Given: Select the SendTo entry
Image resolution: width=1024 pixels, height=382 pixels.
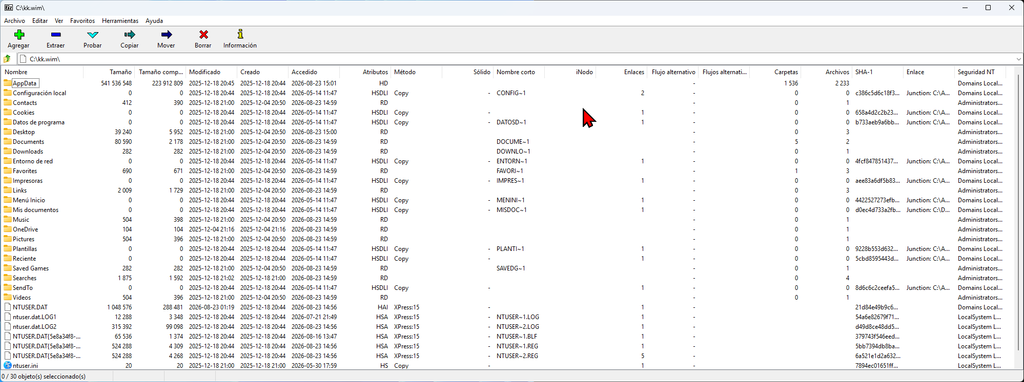Looking at the screenshot, I should pos(23,287).
